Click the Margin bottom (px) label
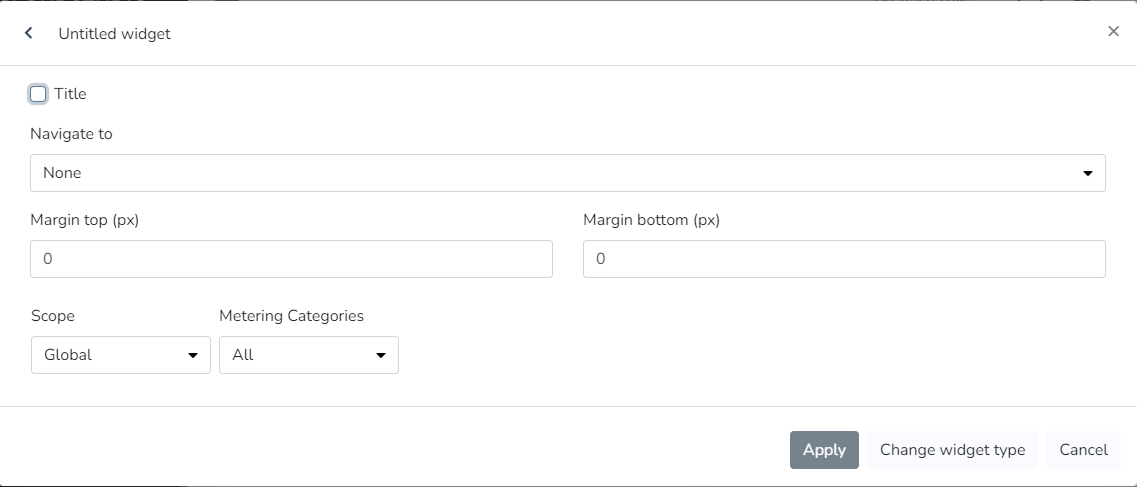Screen dimensions: 1137x487 (651, 220)
